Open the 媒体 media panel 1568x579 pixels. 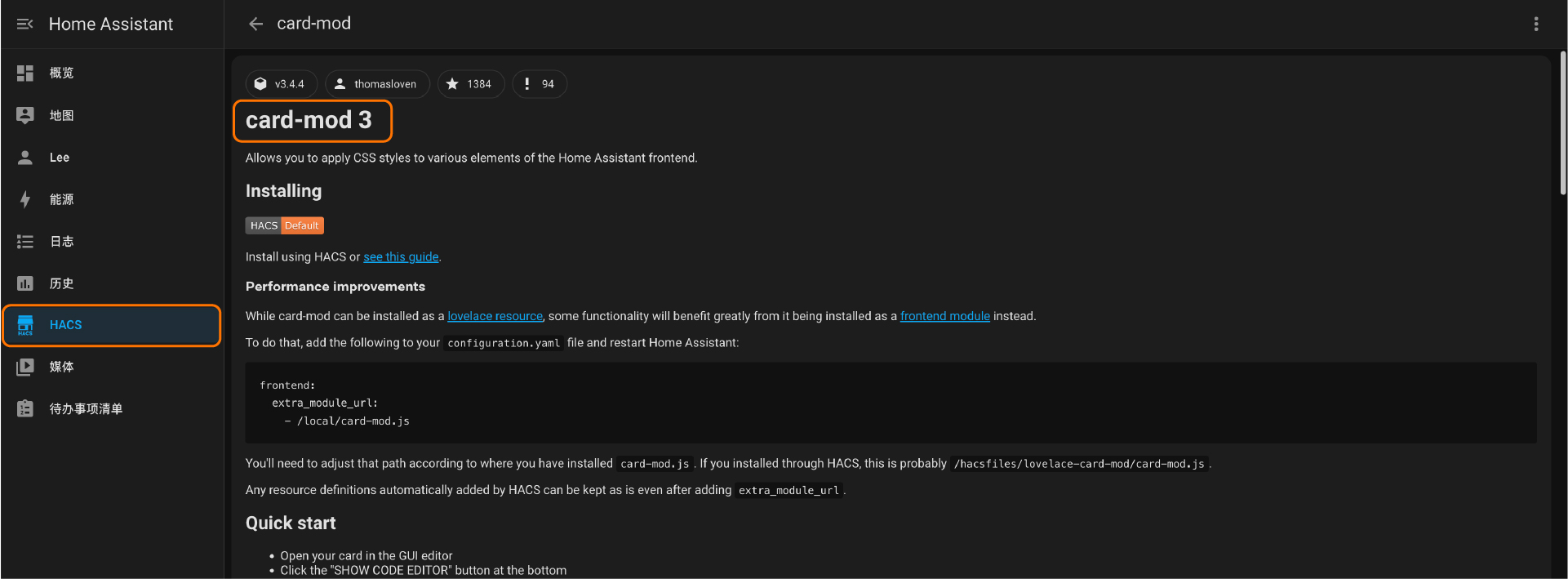[x=61, y=367]
